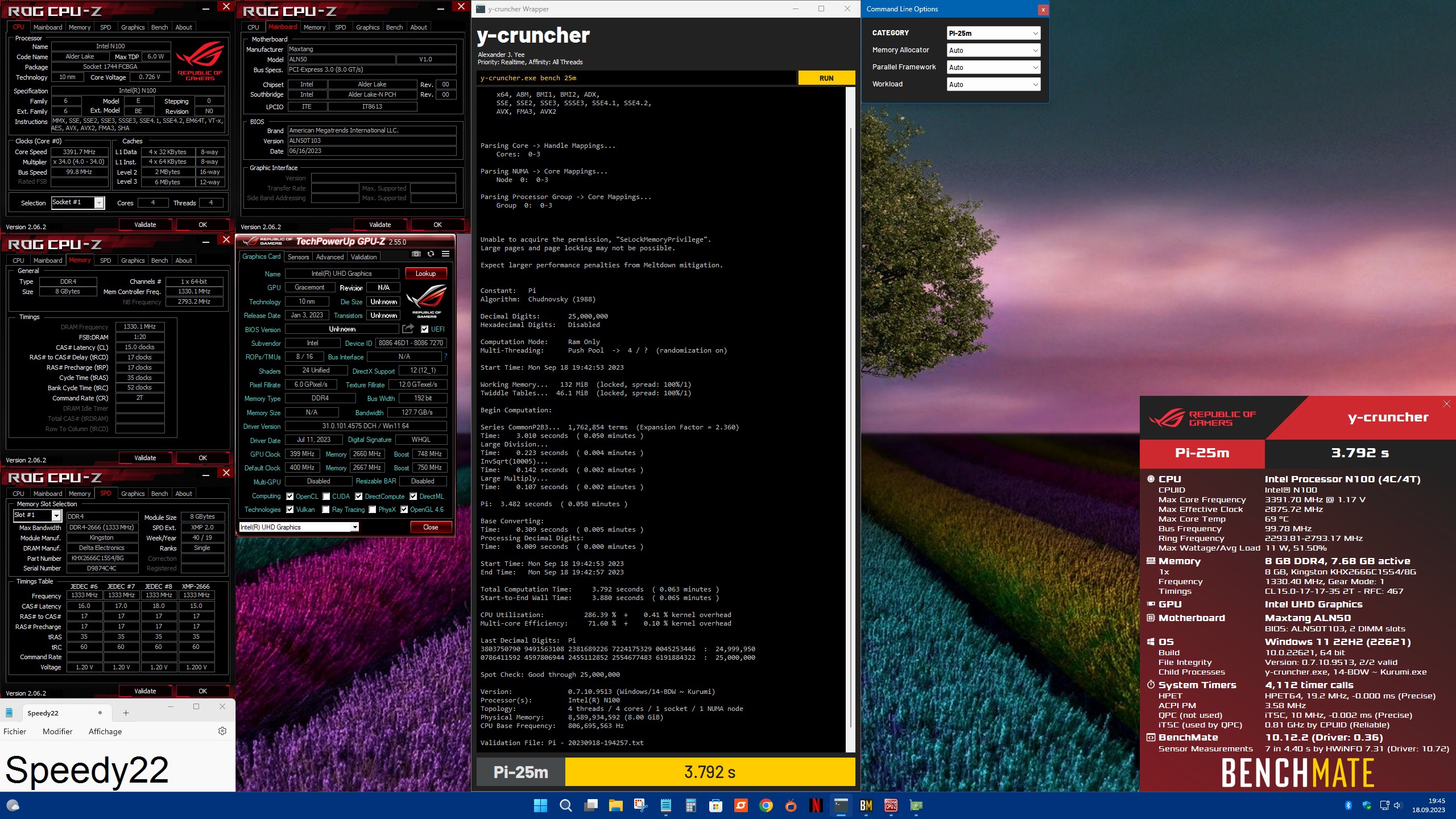Open the CATEGORY dropdown showing Pi-25m
The height and width of the screenshot is (819, 1456).
click(x=994, y=33)
